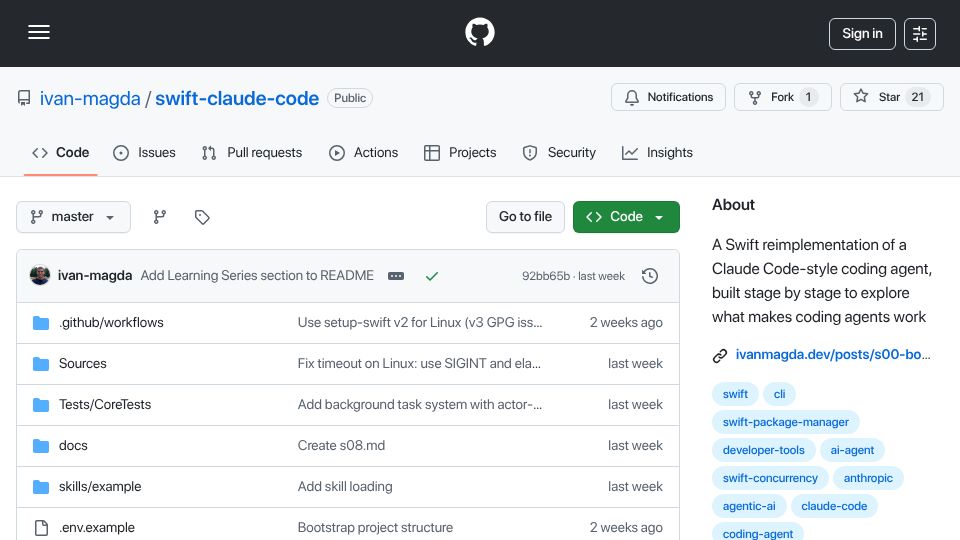
Task: Click the Star count 21
Action: click(x=918, y=97)
